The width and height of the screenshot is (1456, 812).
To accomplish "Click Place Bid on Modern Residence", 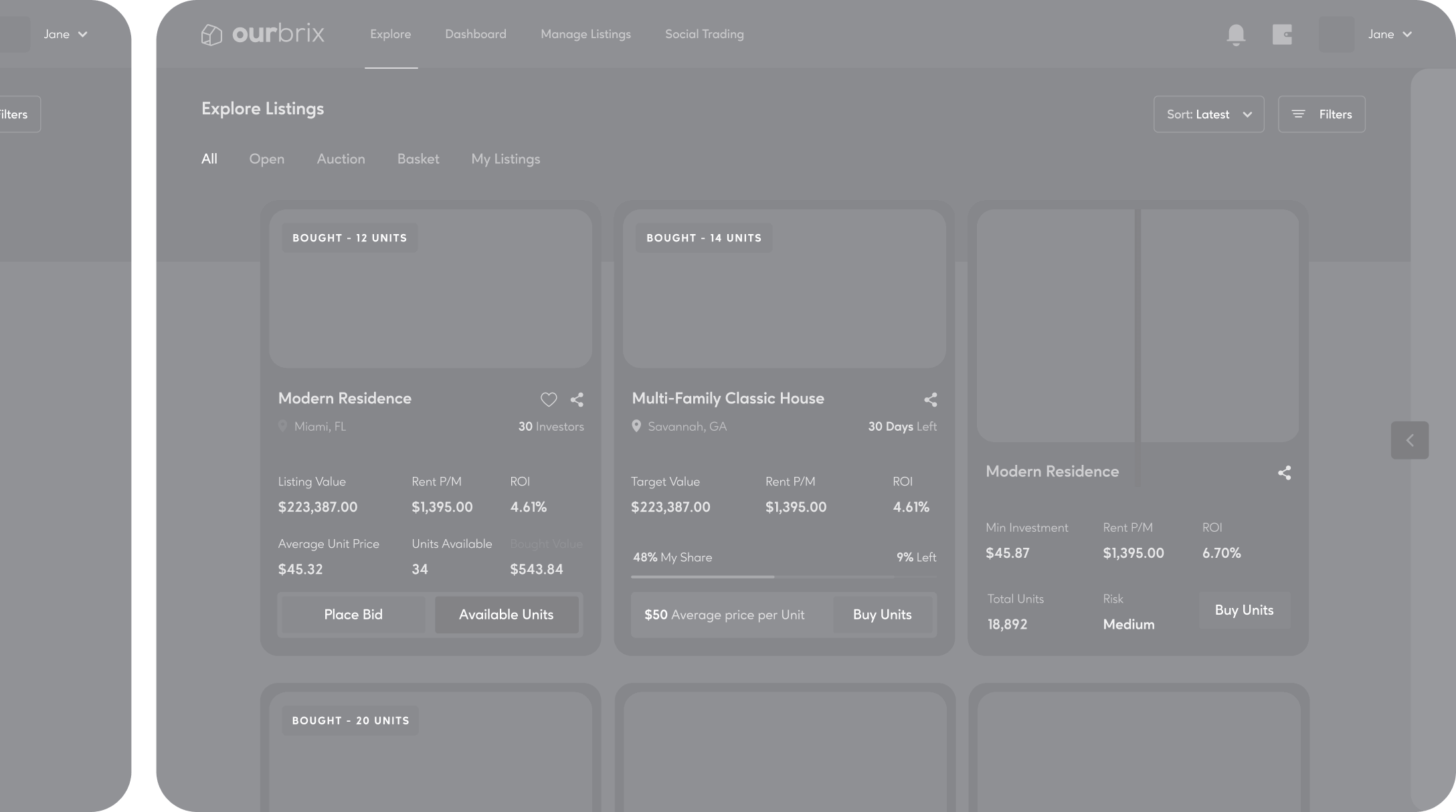I will [x=353, y=615].
